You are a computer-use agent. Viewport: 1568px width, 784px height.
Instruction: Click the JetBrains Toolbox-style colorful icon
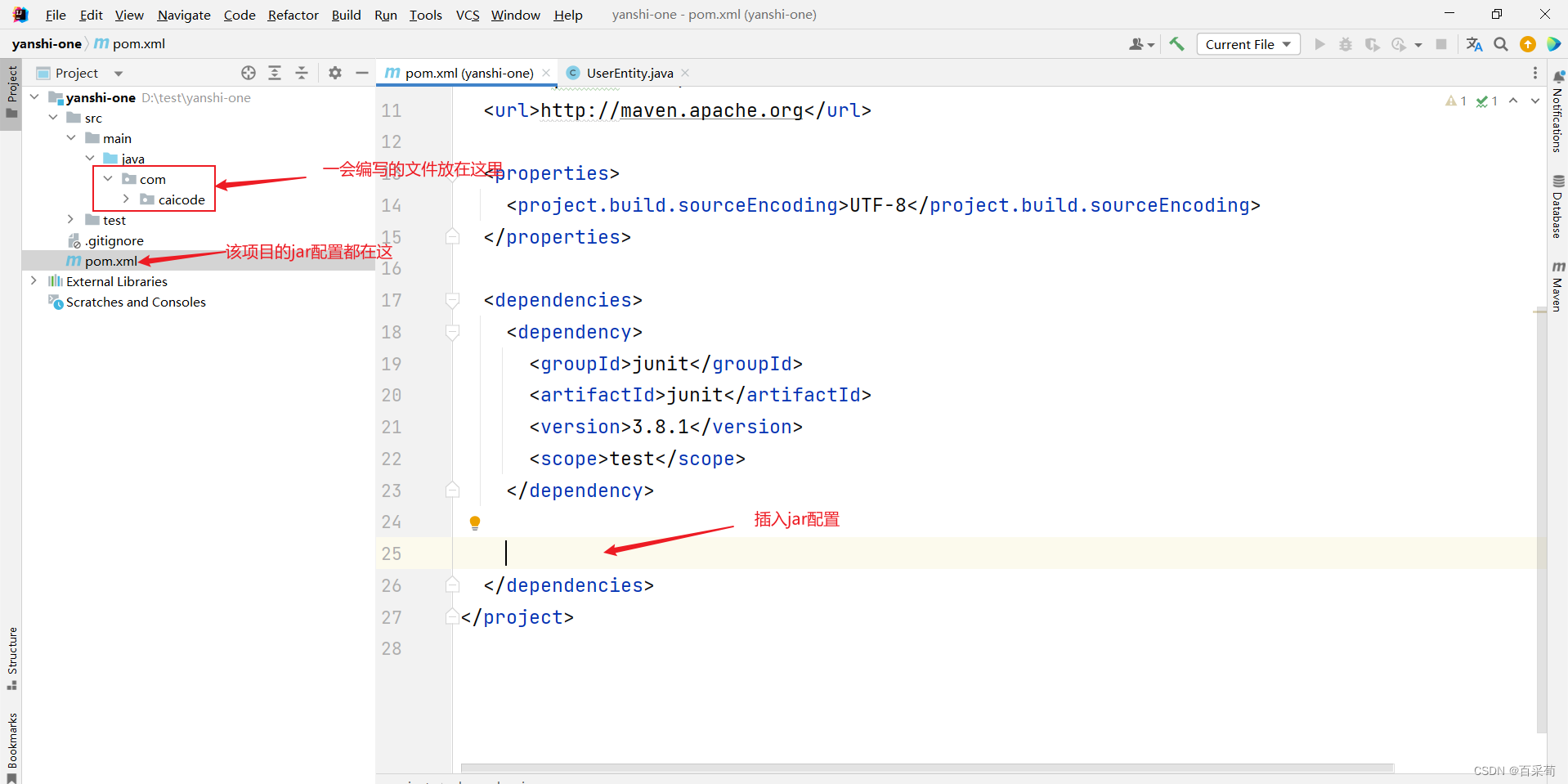pyautogui.click(x=1554, y=44)
